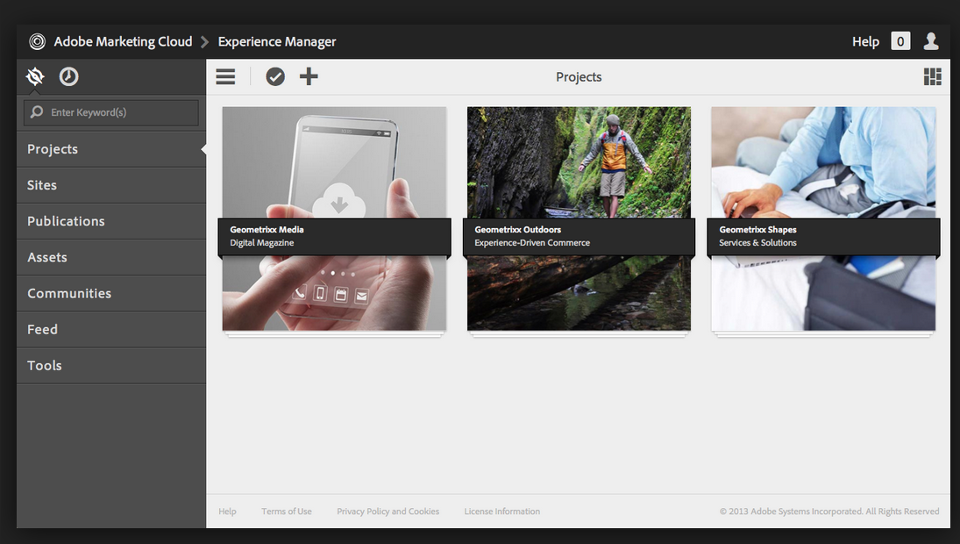The width and height of the screenshot is (960, 544).
Task: Open Feed in the sidebar
Action: [111, 330]
